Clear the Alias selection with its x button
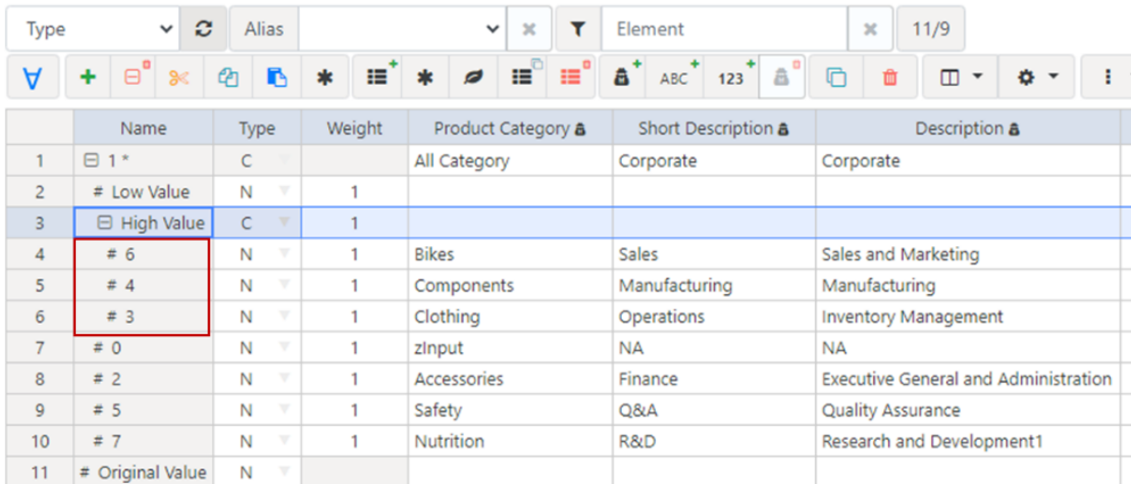The height and width of the screenshot is (492, 1131). point(529,29)
